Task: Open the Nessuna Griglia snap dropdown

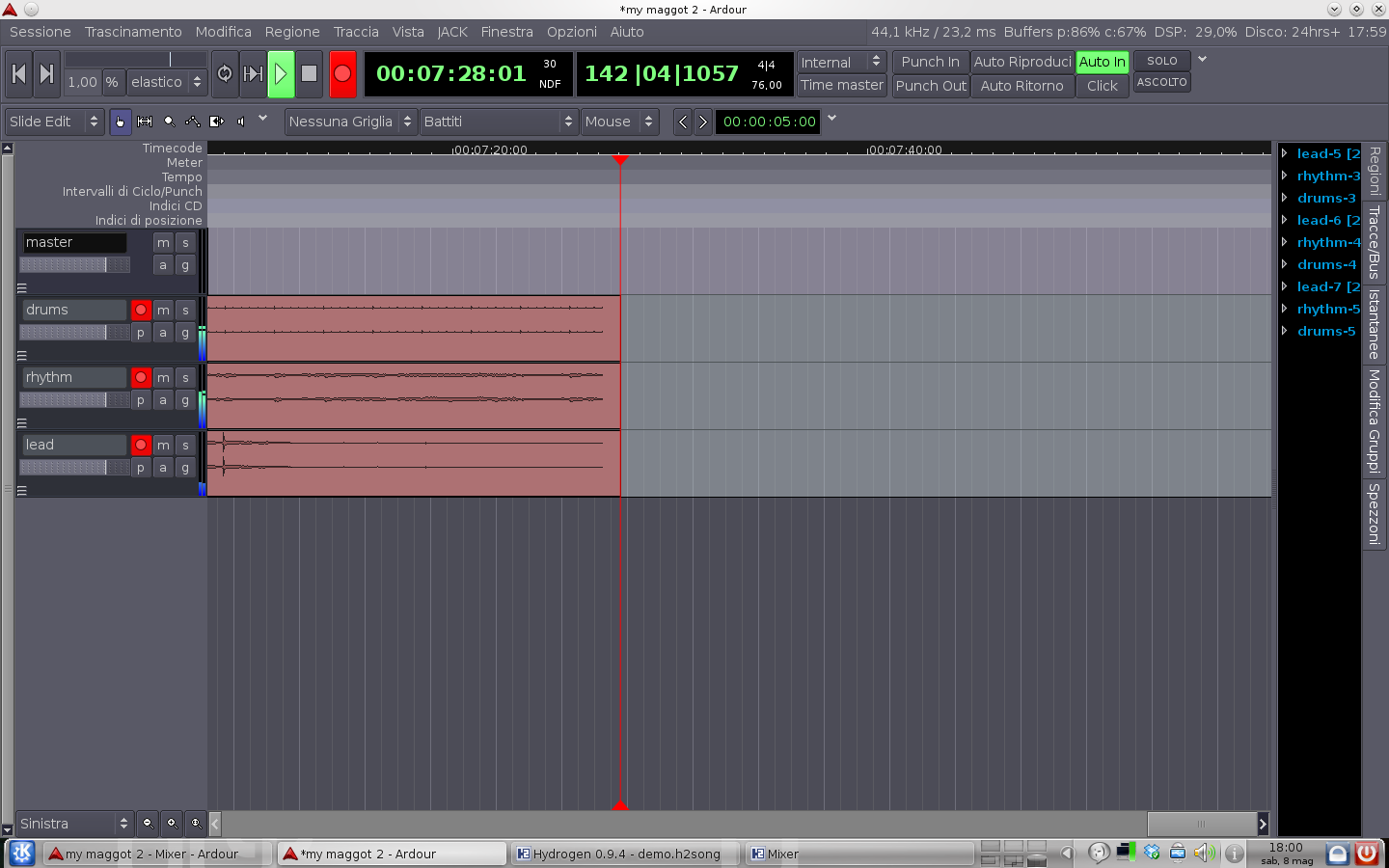Action: (350, 122)
